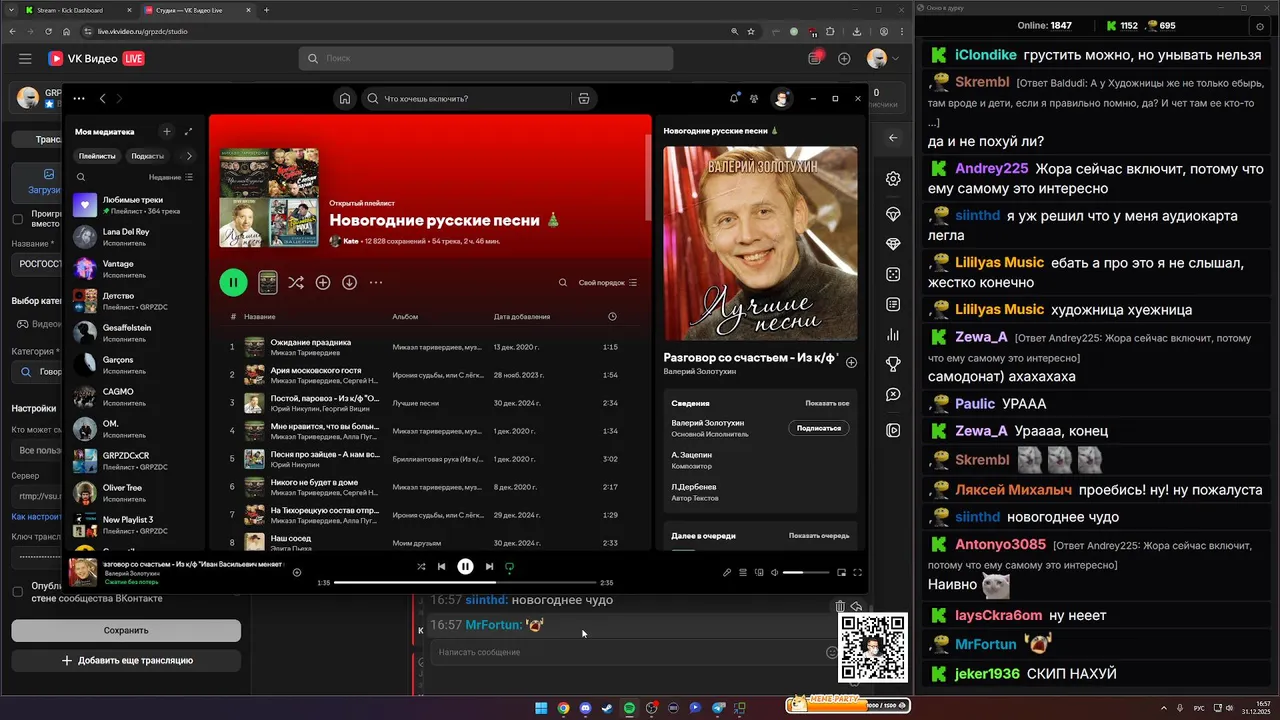
Task: Click Сохранить button in VK studio
Action: tap(126, 630)
